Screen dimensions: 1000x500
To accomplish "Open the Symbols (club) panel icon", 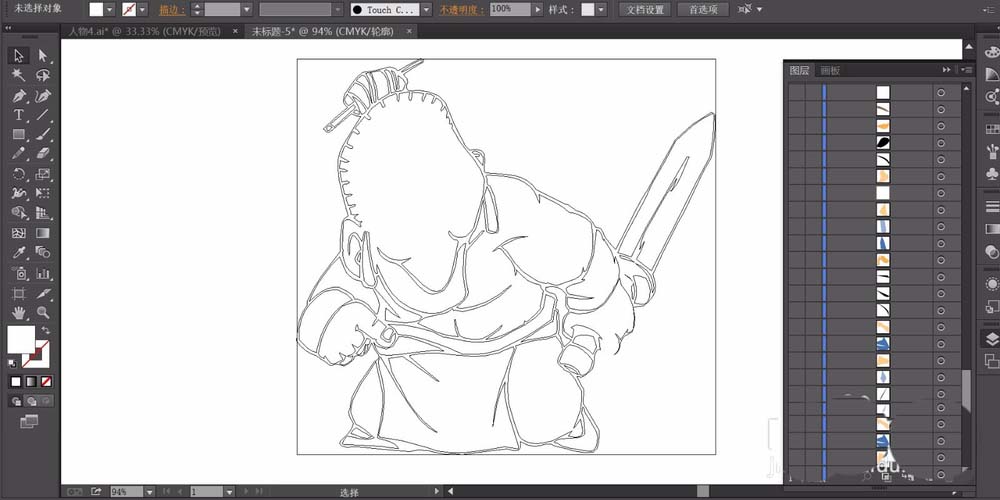I will coord(992,173).
